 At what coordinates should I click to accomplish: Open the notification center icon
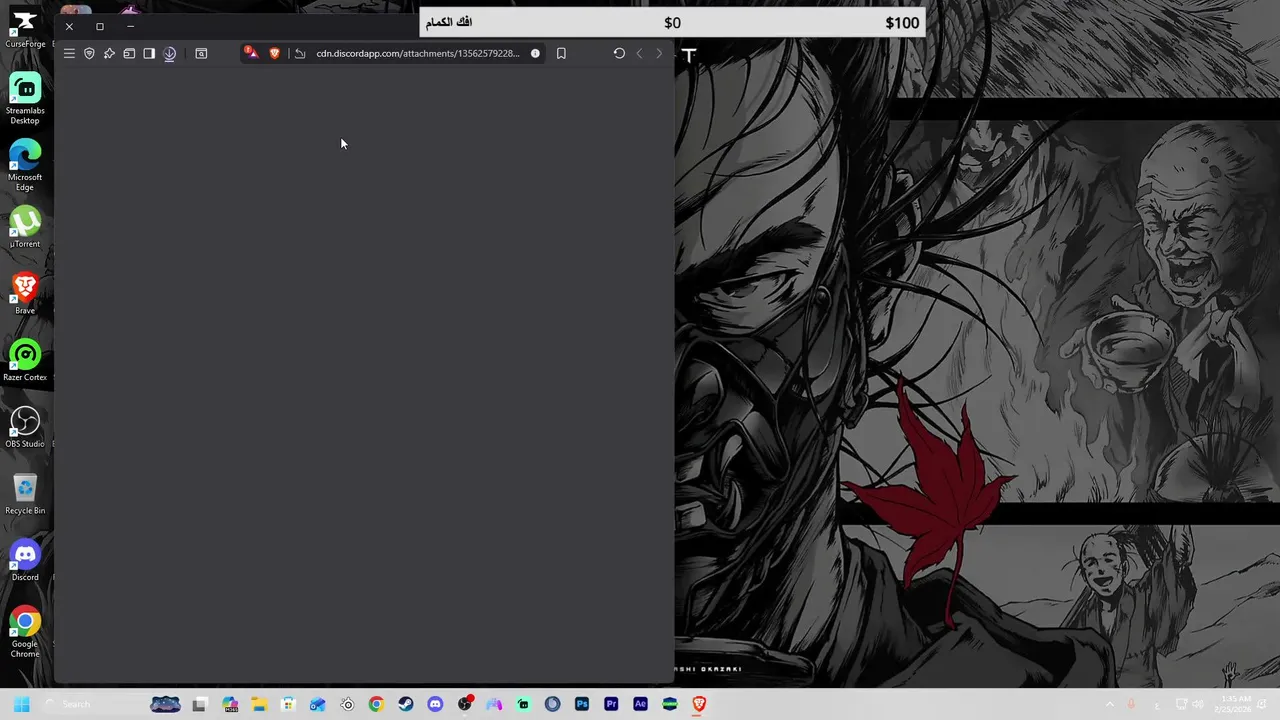[1262, 704]
